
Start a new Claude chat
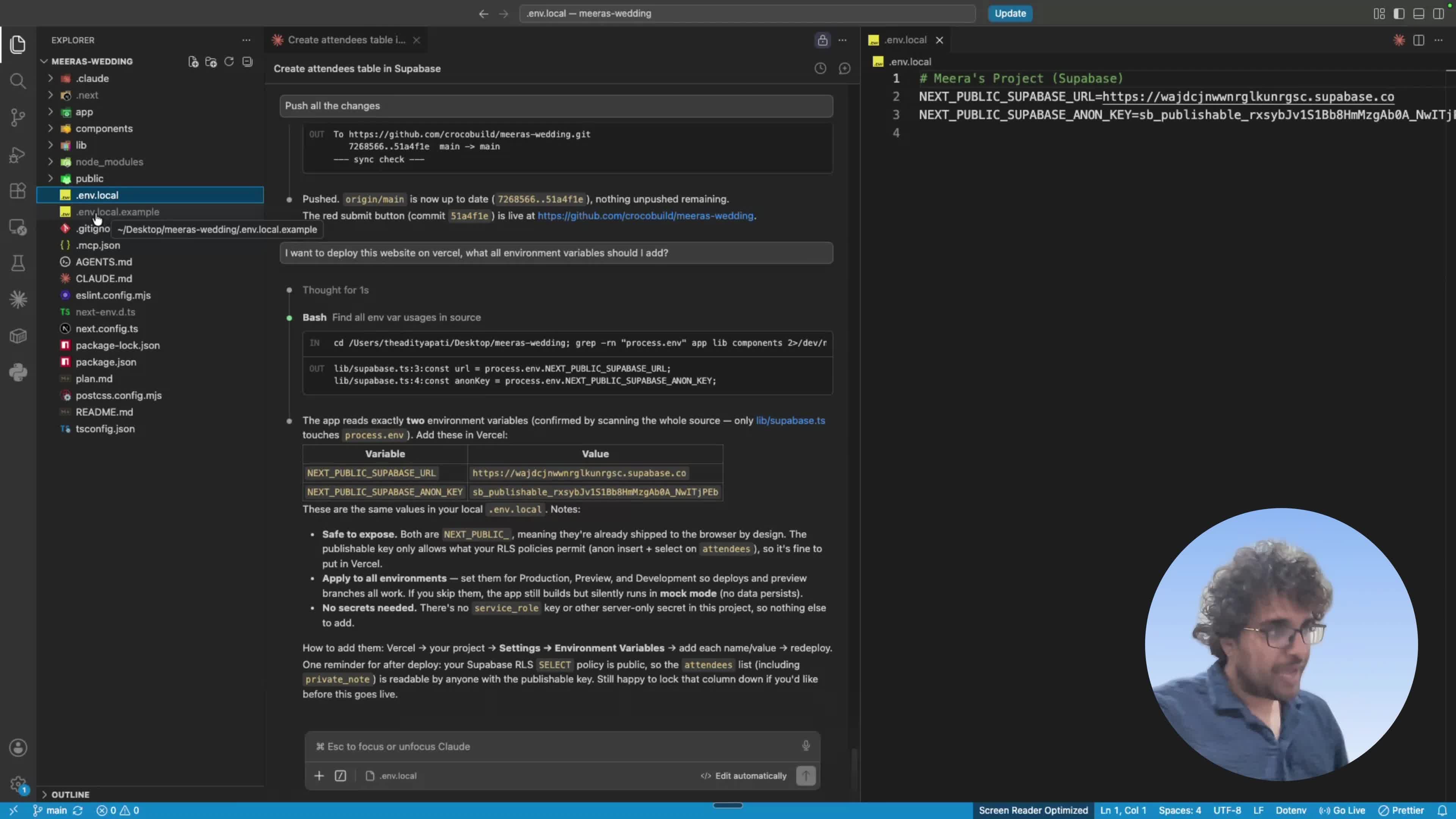click(x=844, y=68)
